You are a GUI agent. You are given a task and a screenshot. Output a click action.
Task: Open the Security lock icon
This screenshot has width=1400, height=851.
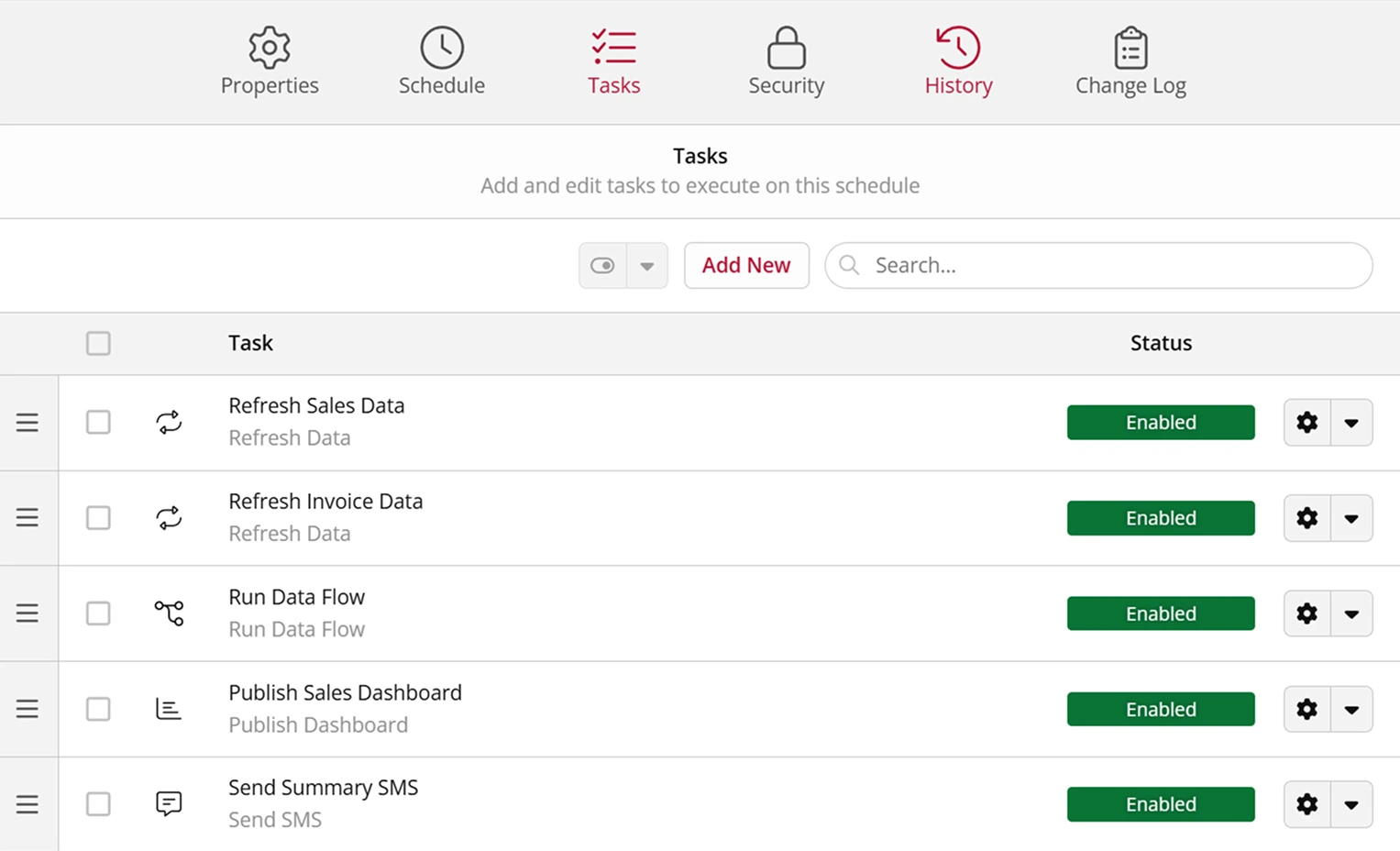pyautogui.click(x=787, y=48)
